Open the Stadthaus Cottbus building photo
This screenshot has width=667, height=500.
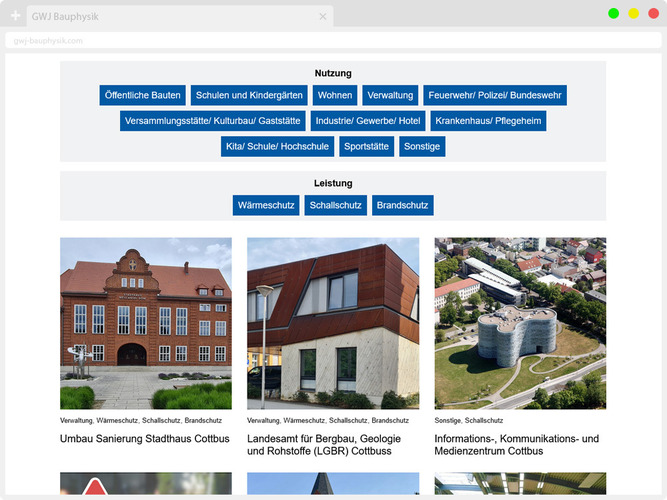click(146, 323)
